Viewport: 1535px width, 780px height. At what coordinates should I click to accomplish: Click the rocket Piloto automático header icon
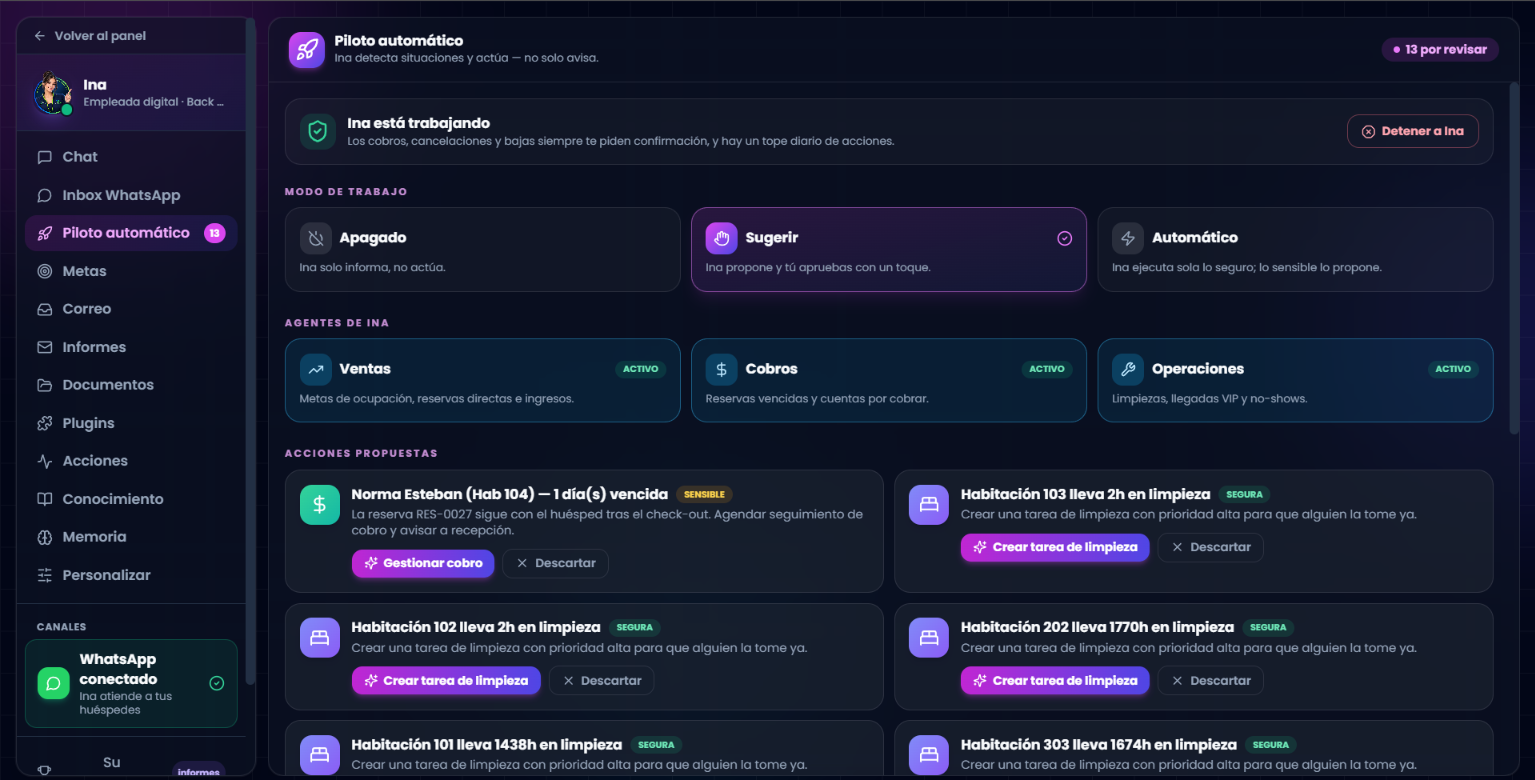[307, 50]
